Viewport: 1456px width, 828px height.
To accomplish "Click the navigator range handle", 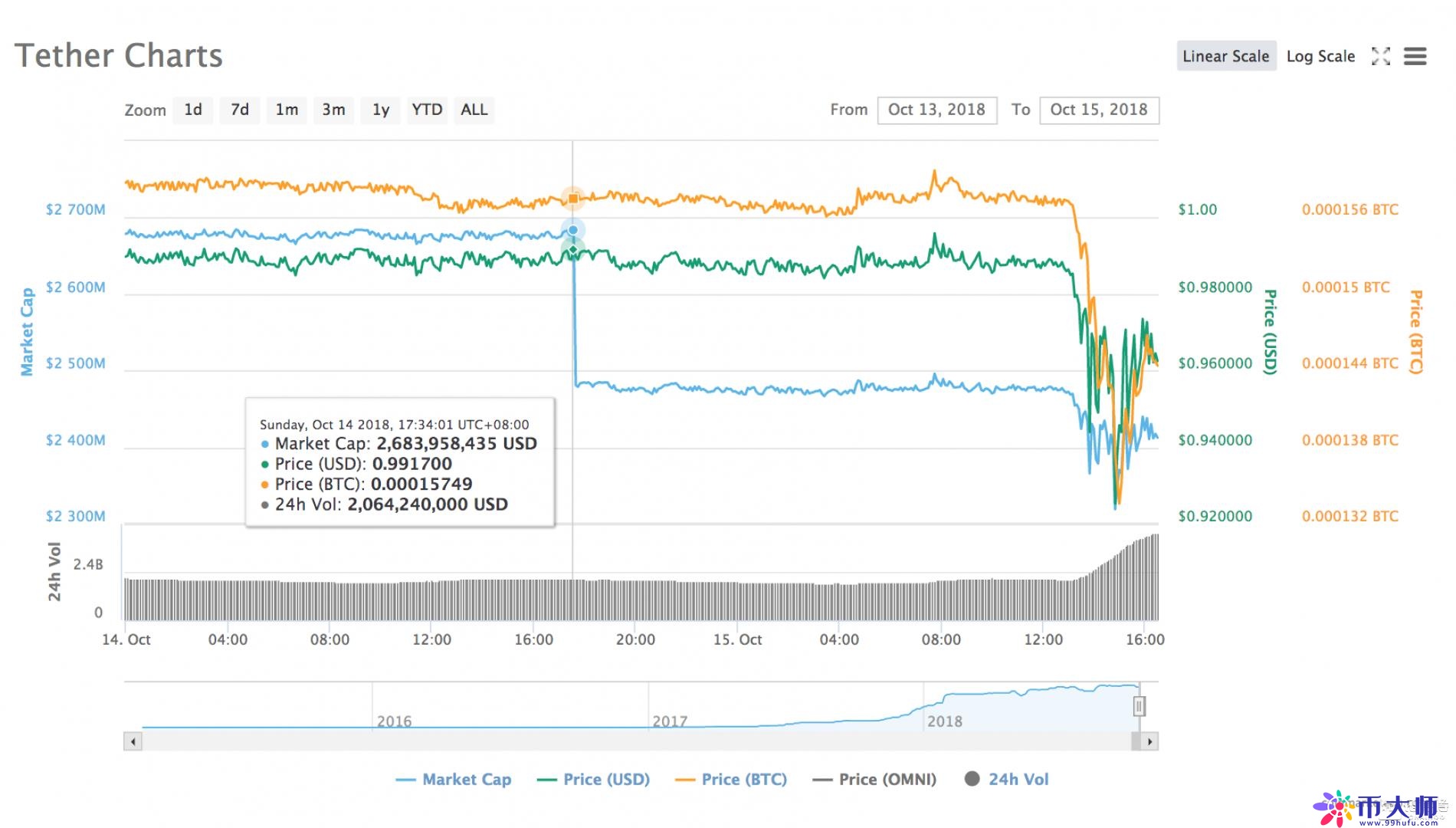I will coord(1139,705).
